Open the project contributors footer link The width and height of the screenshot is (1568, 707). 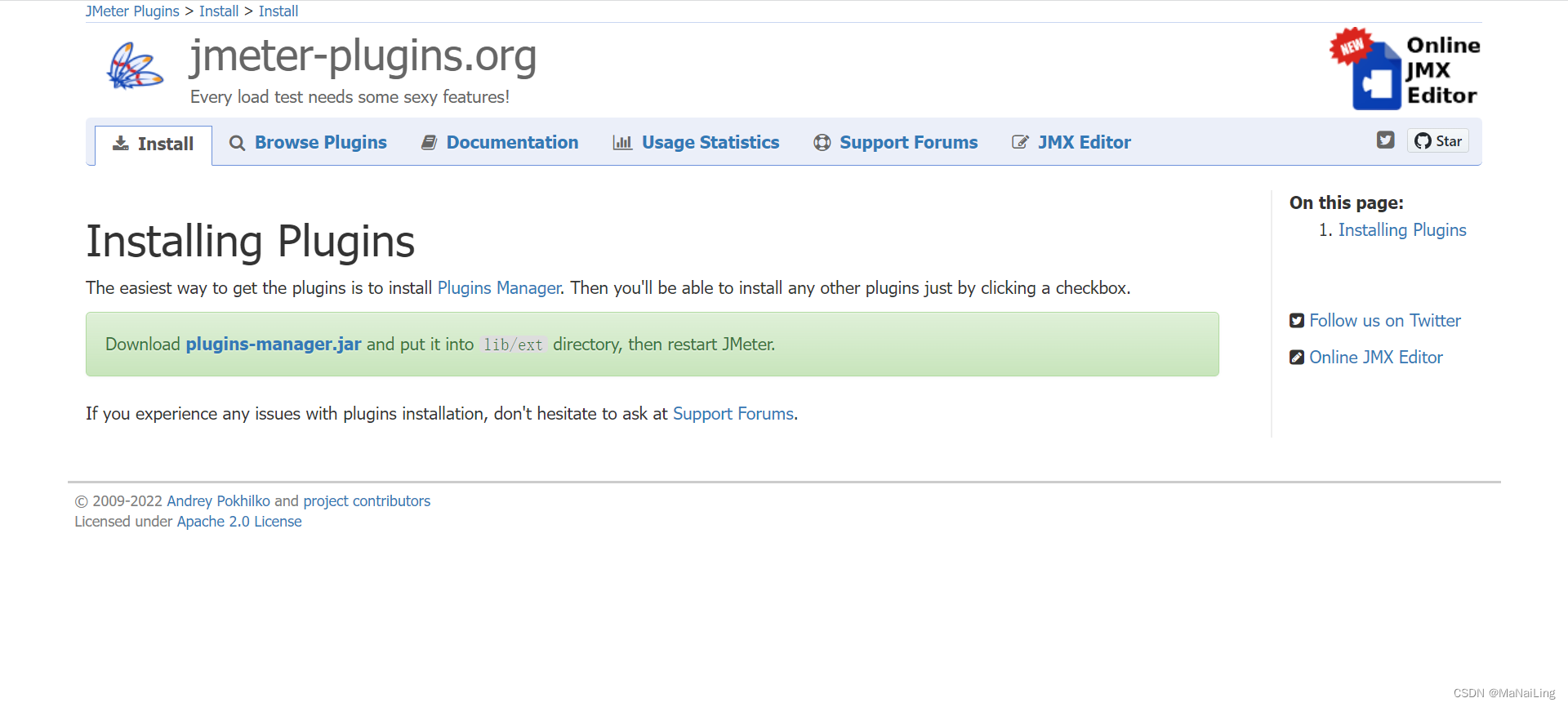(367, 501)
